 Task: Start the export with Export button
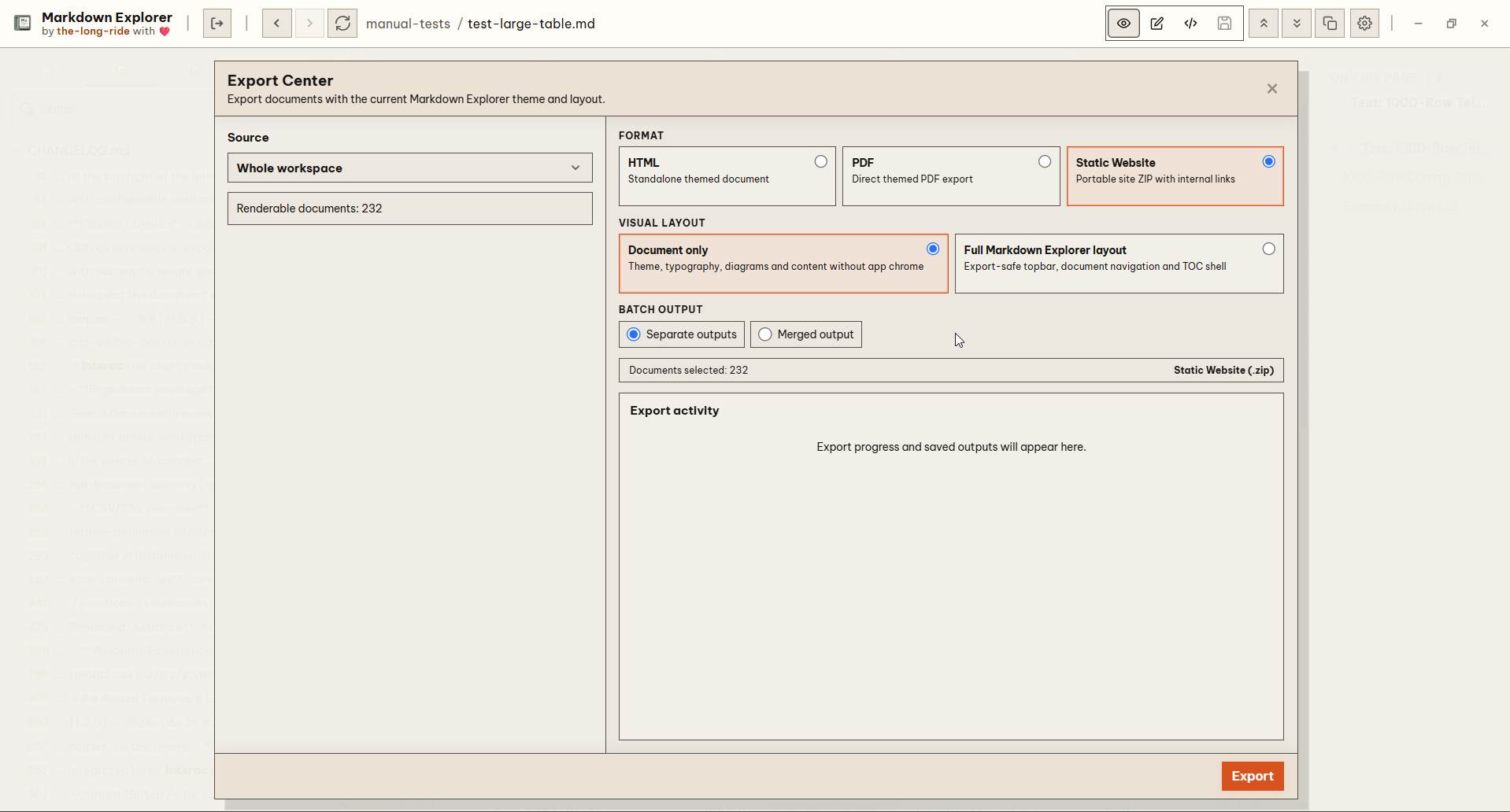tap(1253, 776)
